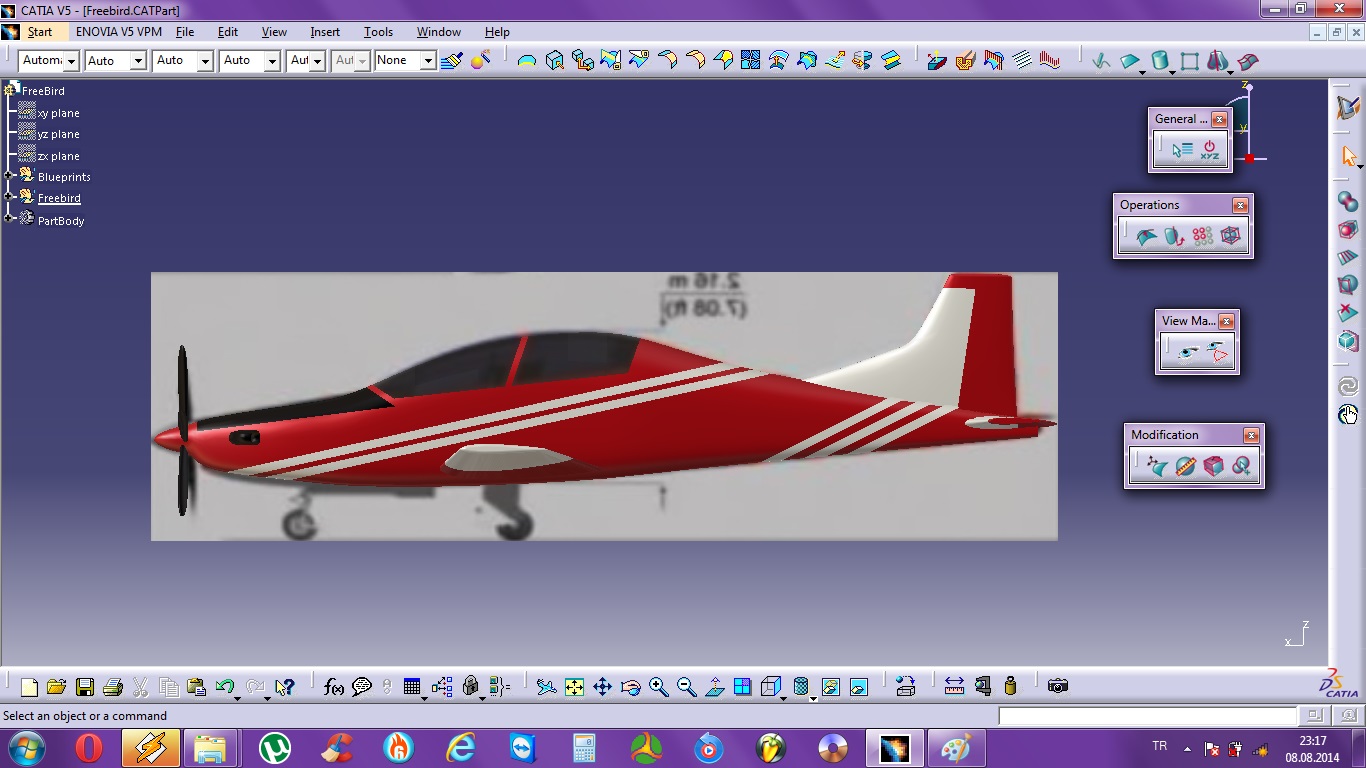Click Fit All In view icon
This screenshot has width=1366, height=768.
point(574,687)
